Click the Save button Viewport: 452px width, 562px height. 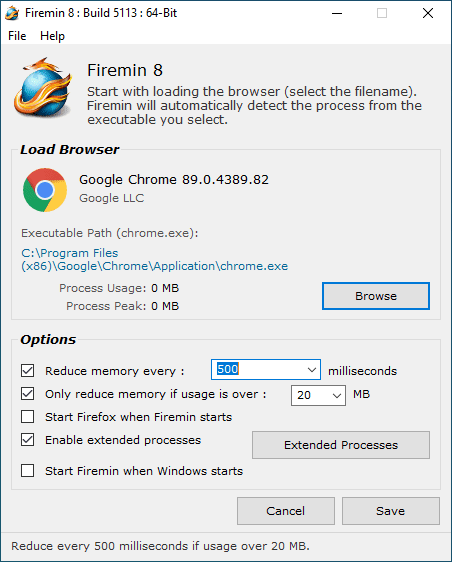pyautogui.click(x=391, y=511)
